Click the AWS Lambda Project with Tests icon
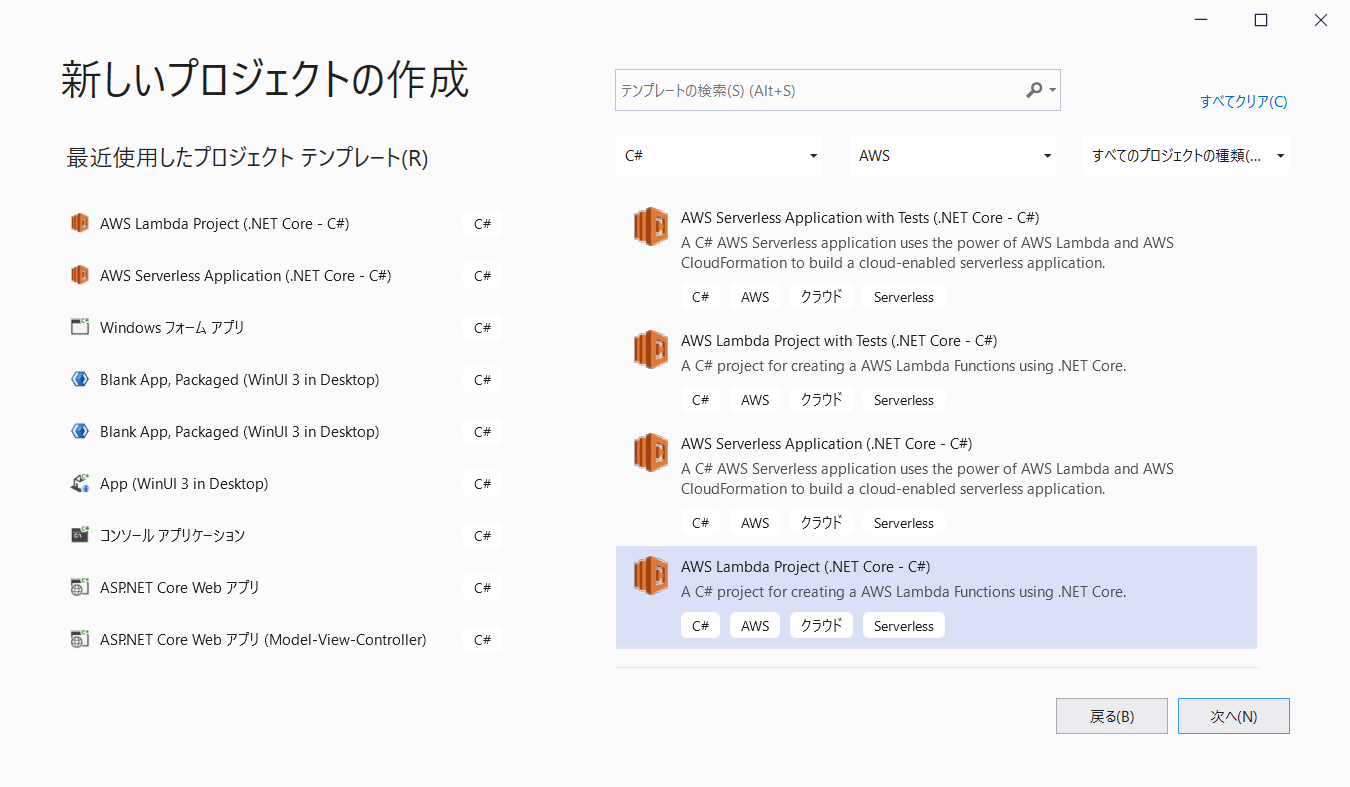Screen dimensions: 1350x787 tap(651, 349)
